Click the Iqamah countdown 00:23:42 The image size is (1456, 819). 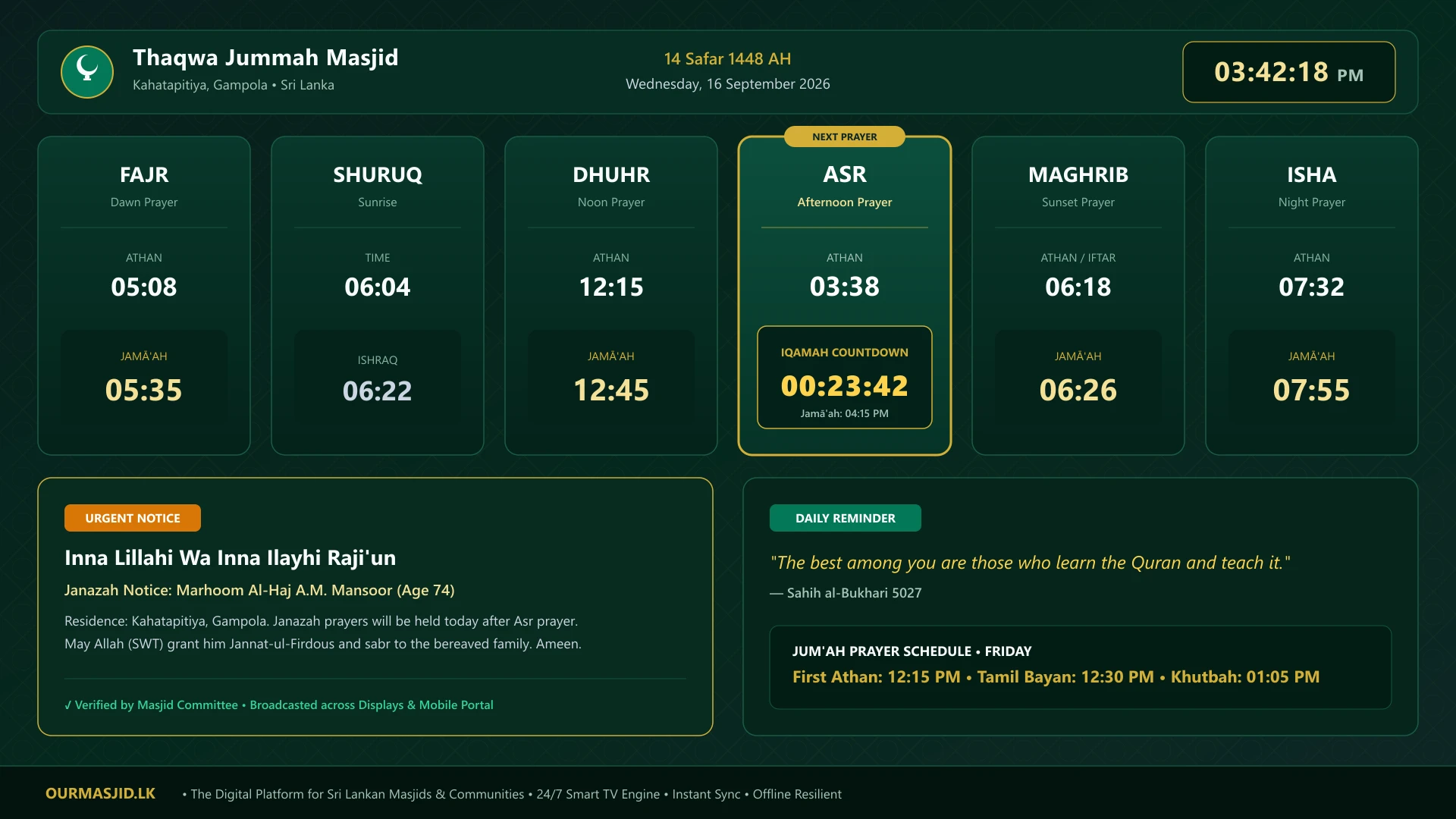click(x=845, y=386)
